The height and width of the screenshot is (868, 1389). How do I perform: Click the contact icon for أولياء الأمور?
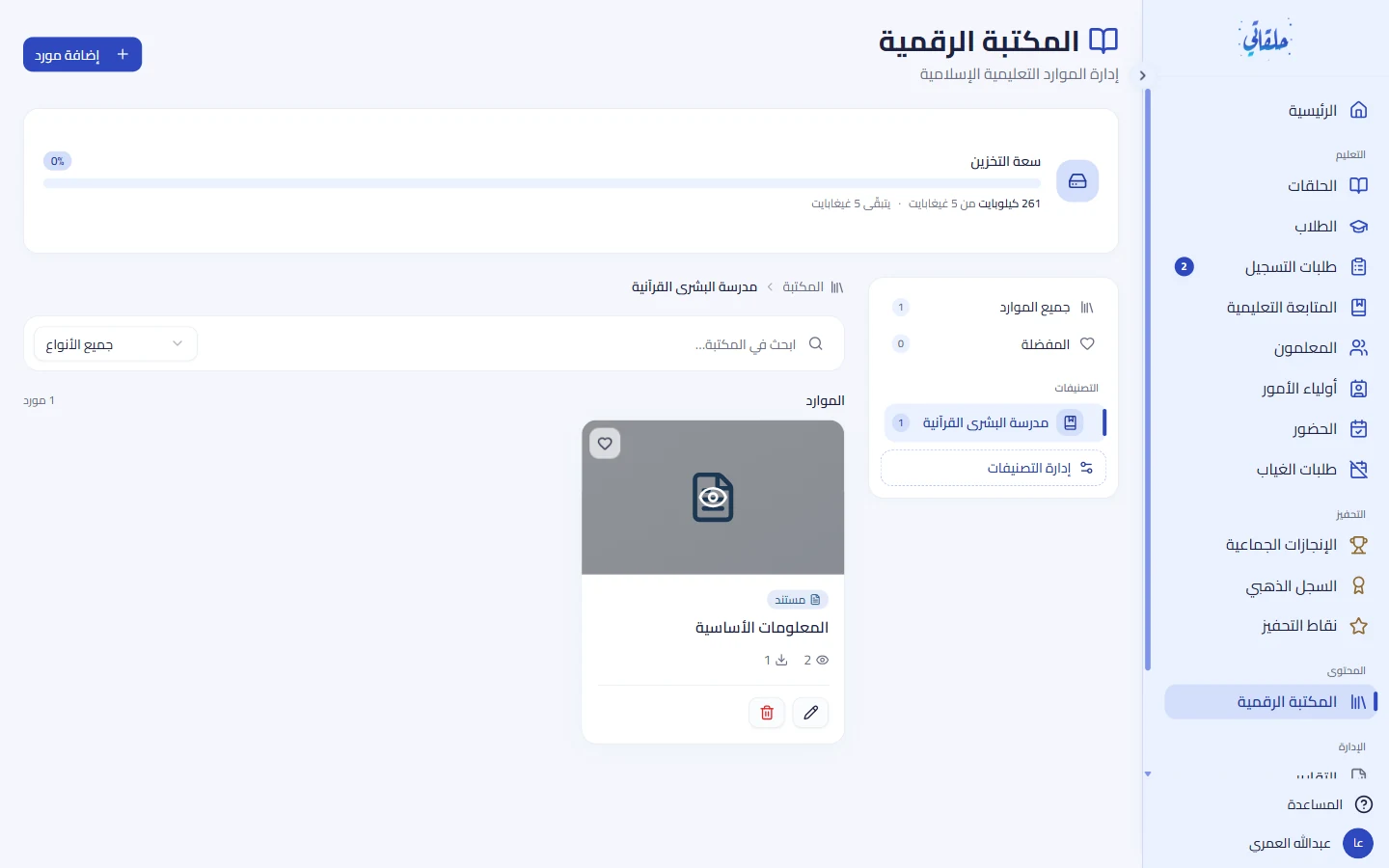click(x=1358, y=389)
